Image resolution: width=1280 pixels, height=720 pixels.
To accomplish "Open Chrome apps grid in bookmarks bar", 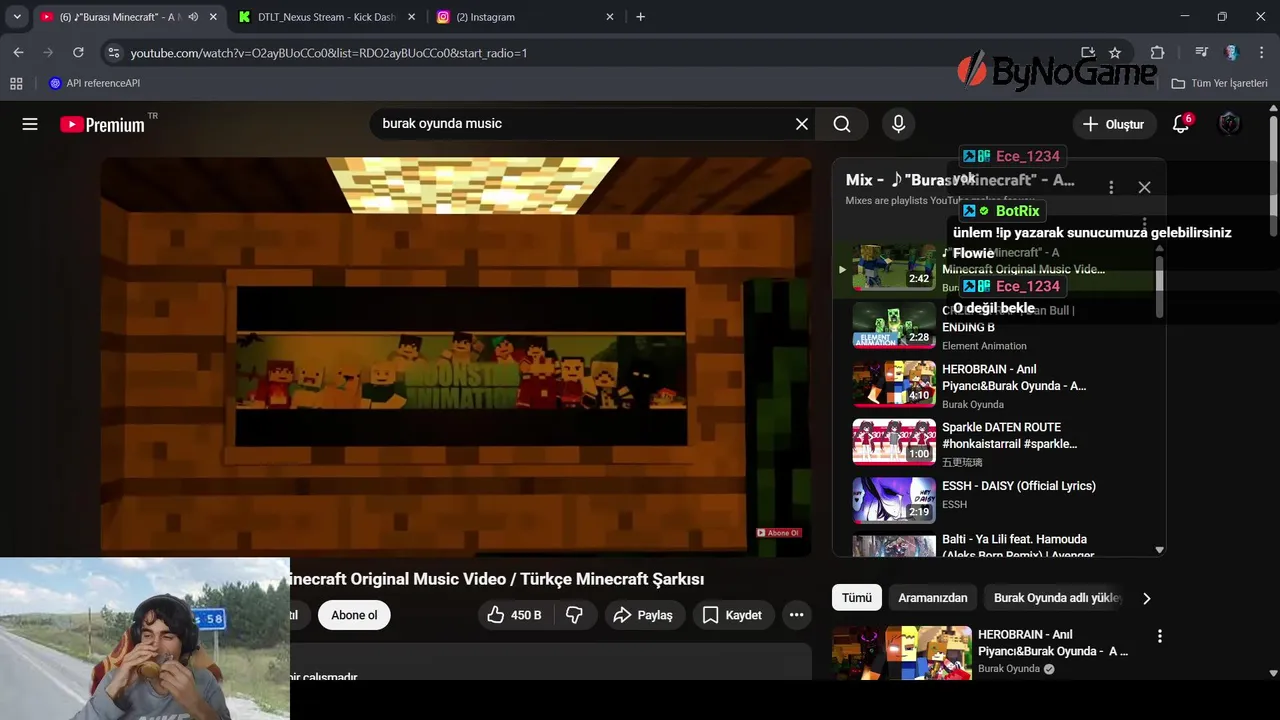I will 16,83.
